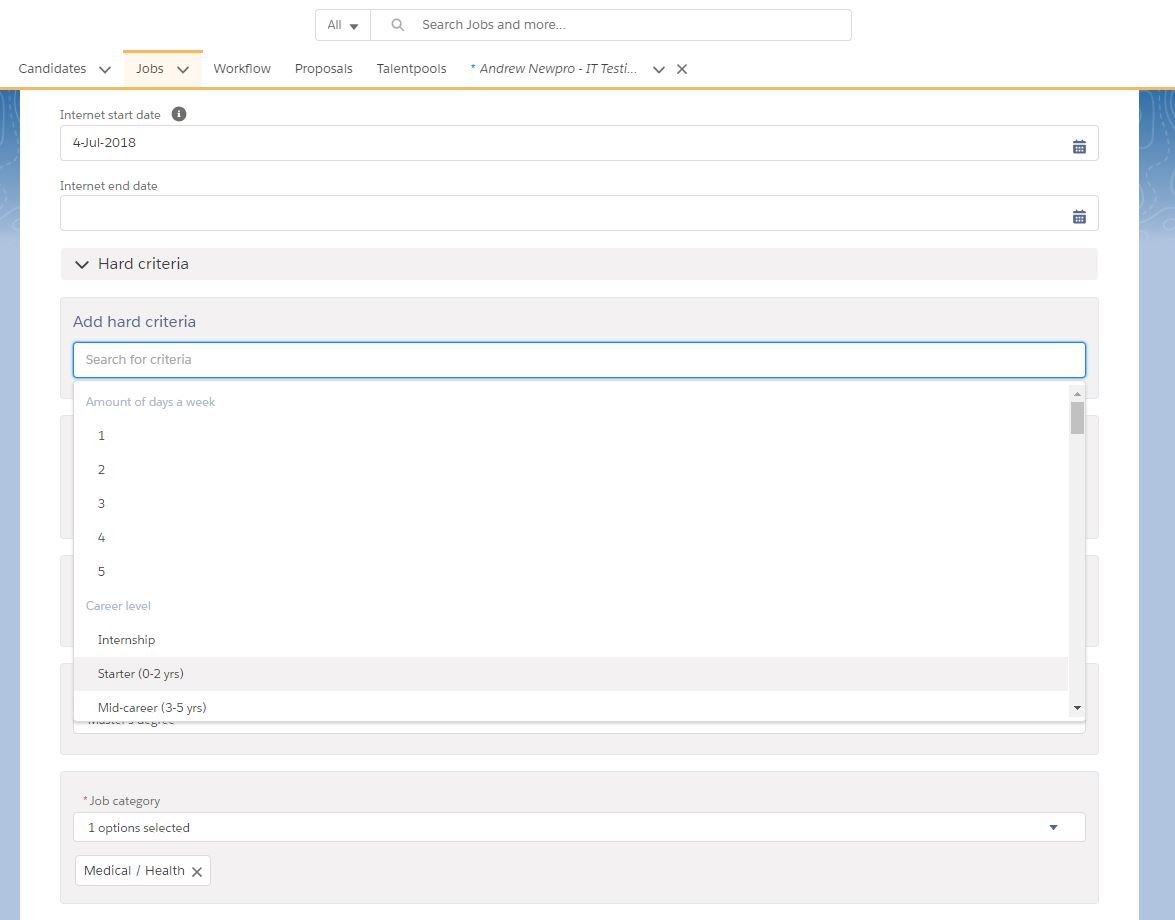Expand the Jobs tab dropdown arrow
The width and height of the screenshot is (1175, 920).
coord(183,70)
